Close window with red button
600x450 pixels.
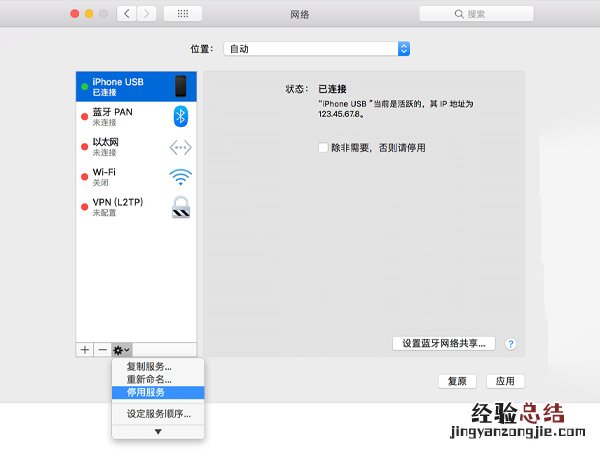tap(75, 14)
